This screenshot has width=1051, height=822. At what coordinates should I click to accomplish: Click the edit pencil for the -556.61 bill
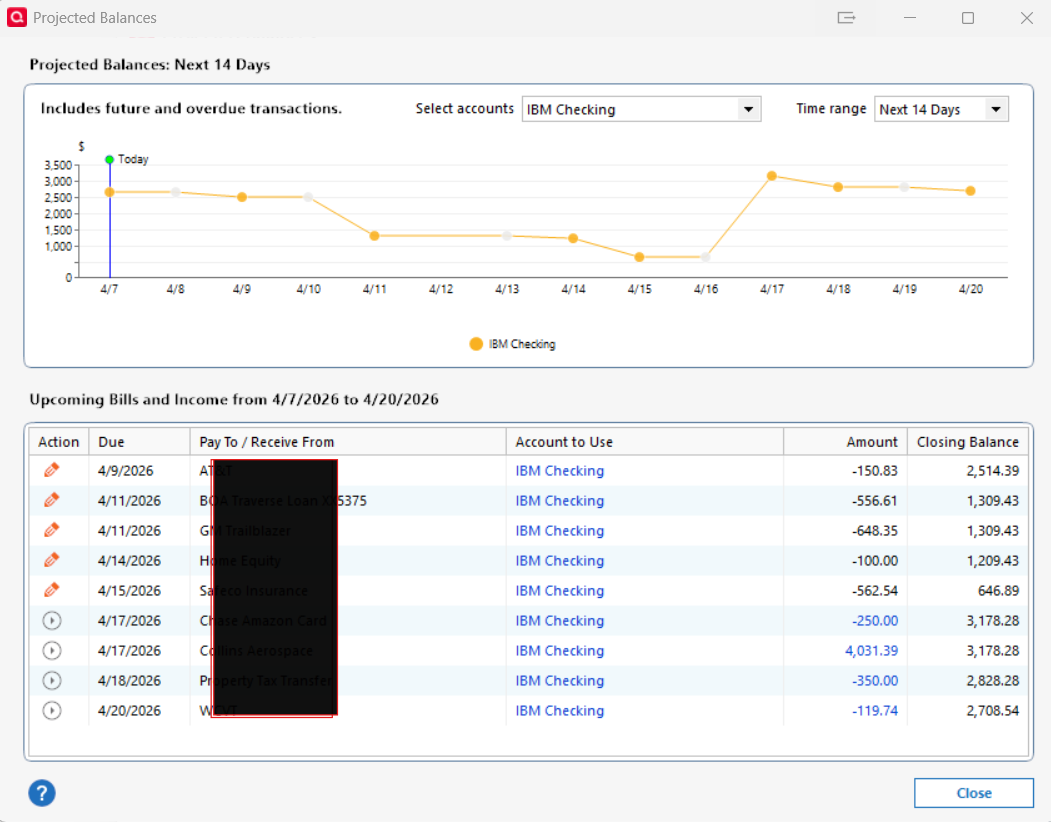(x=52, y=500)
